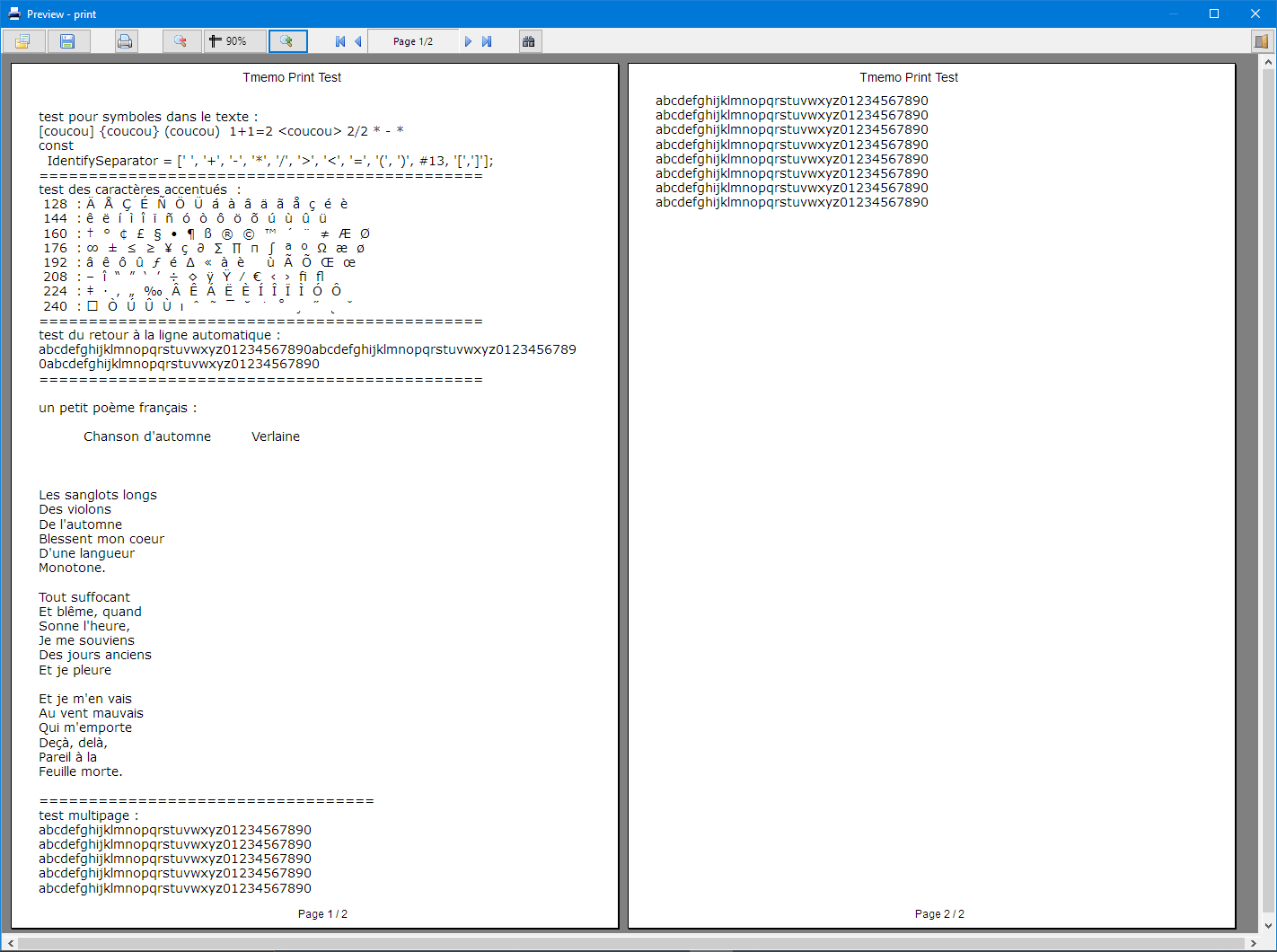
Task: Open search with the binoculars icon
Action: pos(530,41)
